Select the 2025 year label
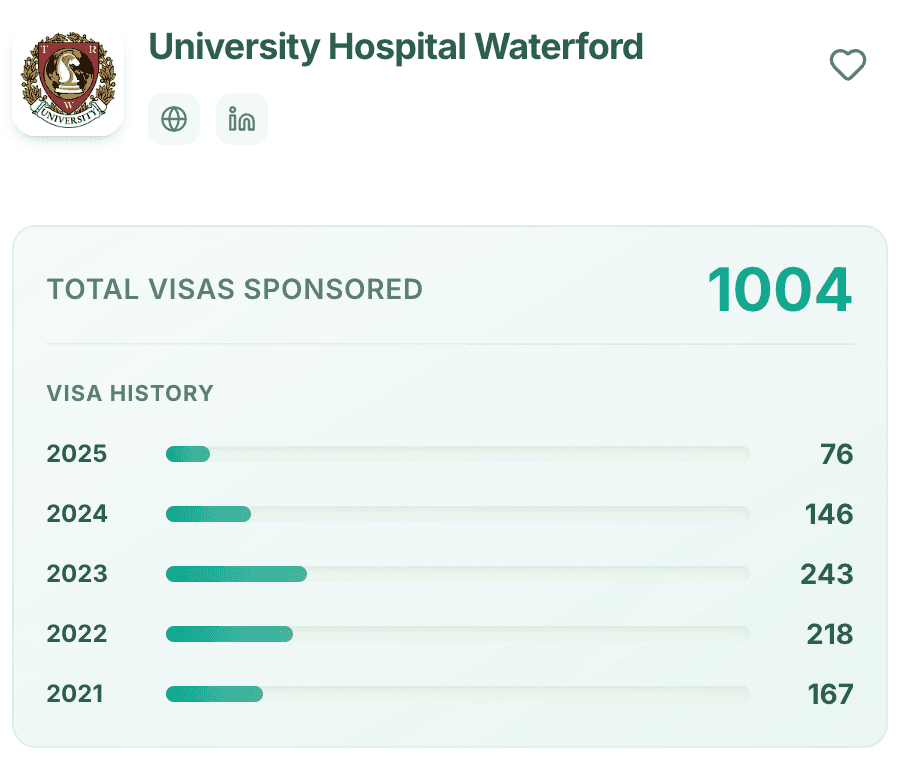Image resolution: width=906 pixels, height=772 pixels. [77, 454]
